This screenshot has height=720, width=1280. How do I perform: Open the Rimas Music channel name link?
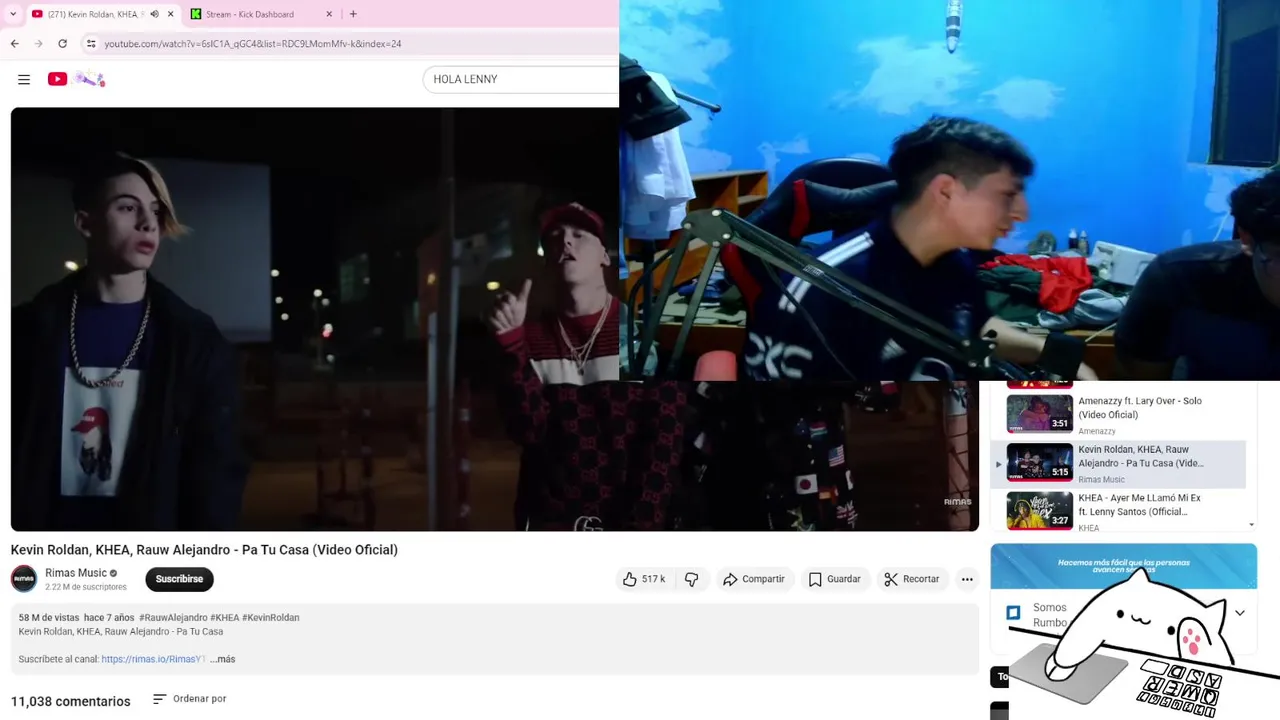[76, 573]
